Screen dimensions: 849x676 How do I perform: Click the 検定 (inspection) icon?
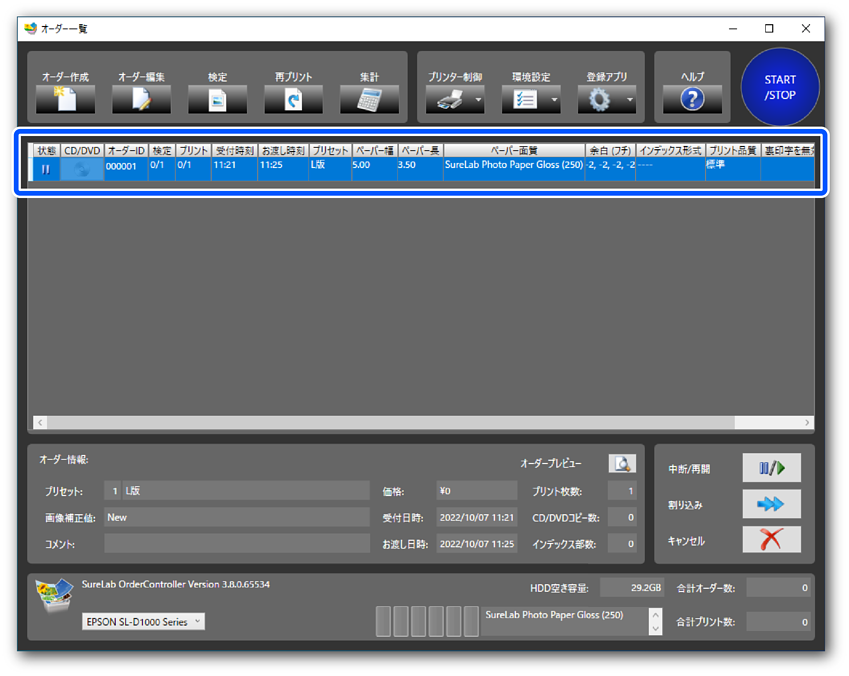(x=217, y=99)
